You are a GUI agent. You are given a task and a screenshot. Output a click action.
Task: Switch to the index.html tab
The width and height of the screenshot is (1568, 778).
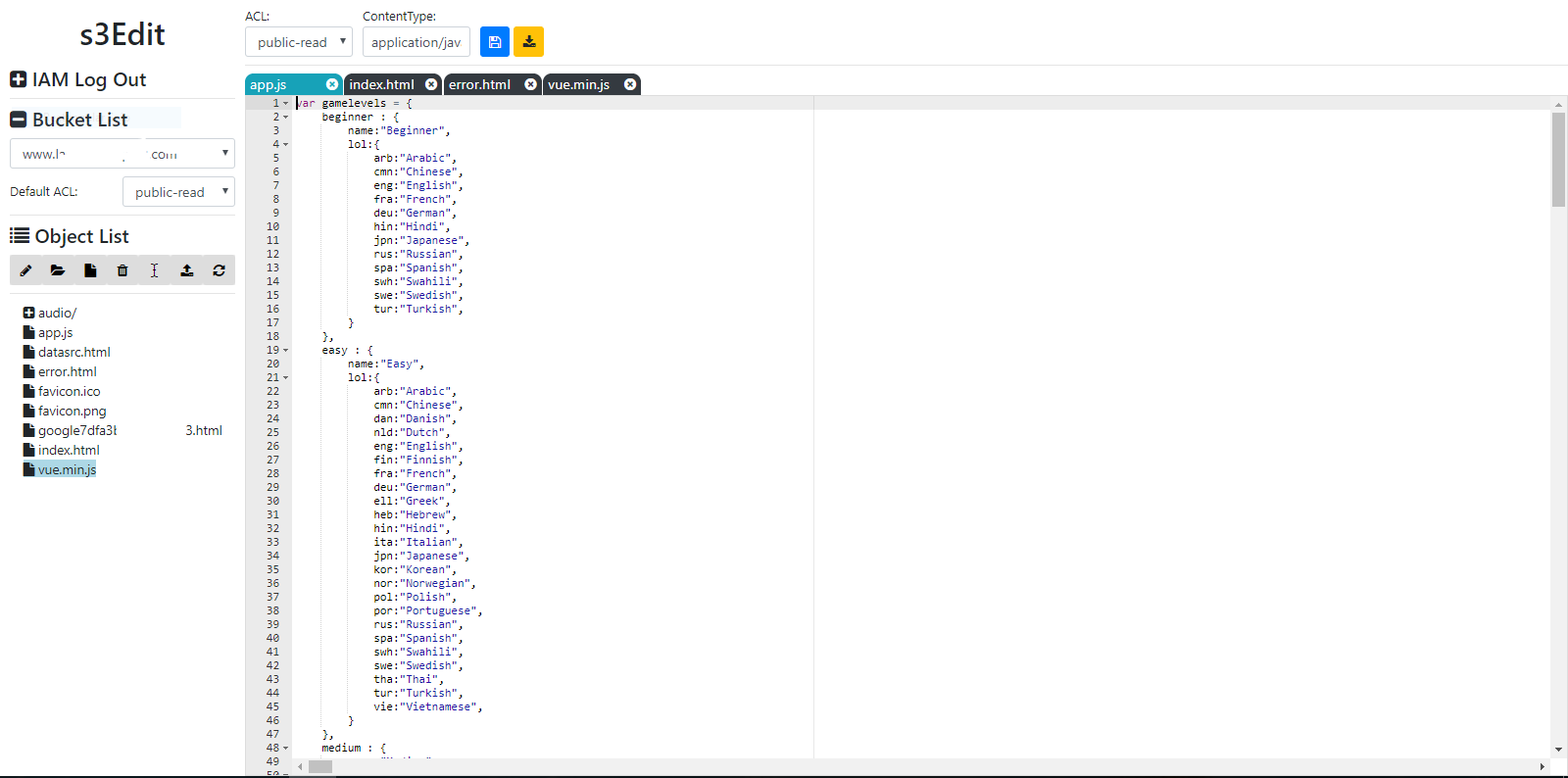(382, 84)
